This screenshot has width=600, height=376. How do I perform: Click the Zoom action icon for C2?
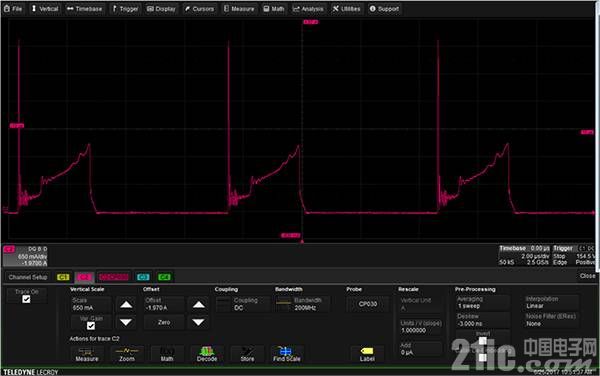(127, 354)
